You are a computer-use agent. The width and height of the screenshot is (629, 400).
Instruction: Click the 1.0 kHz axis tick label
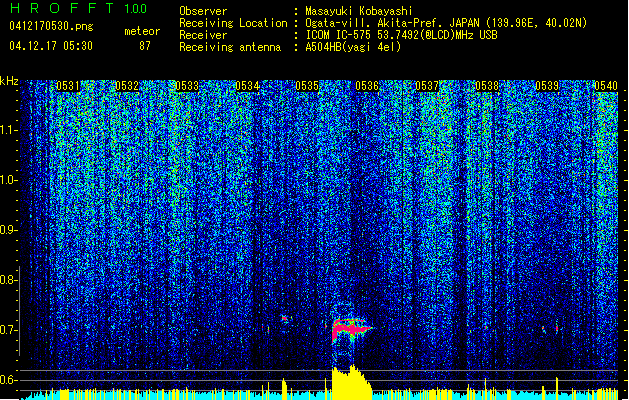(x=8, y=180)
